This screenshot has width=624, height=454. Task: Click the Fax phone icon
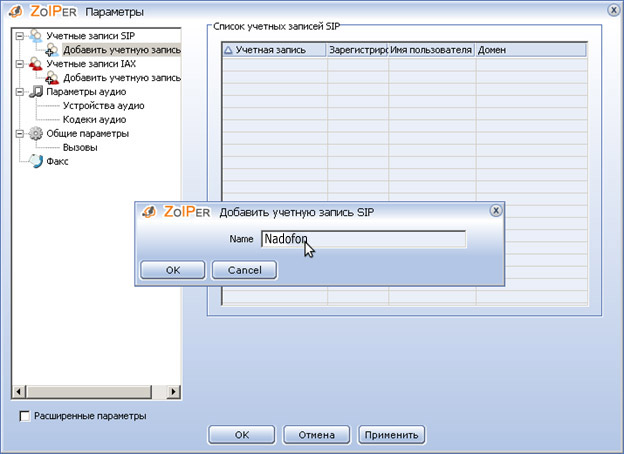(35, 161)
